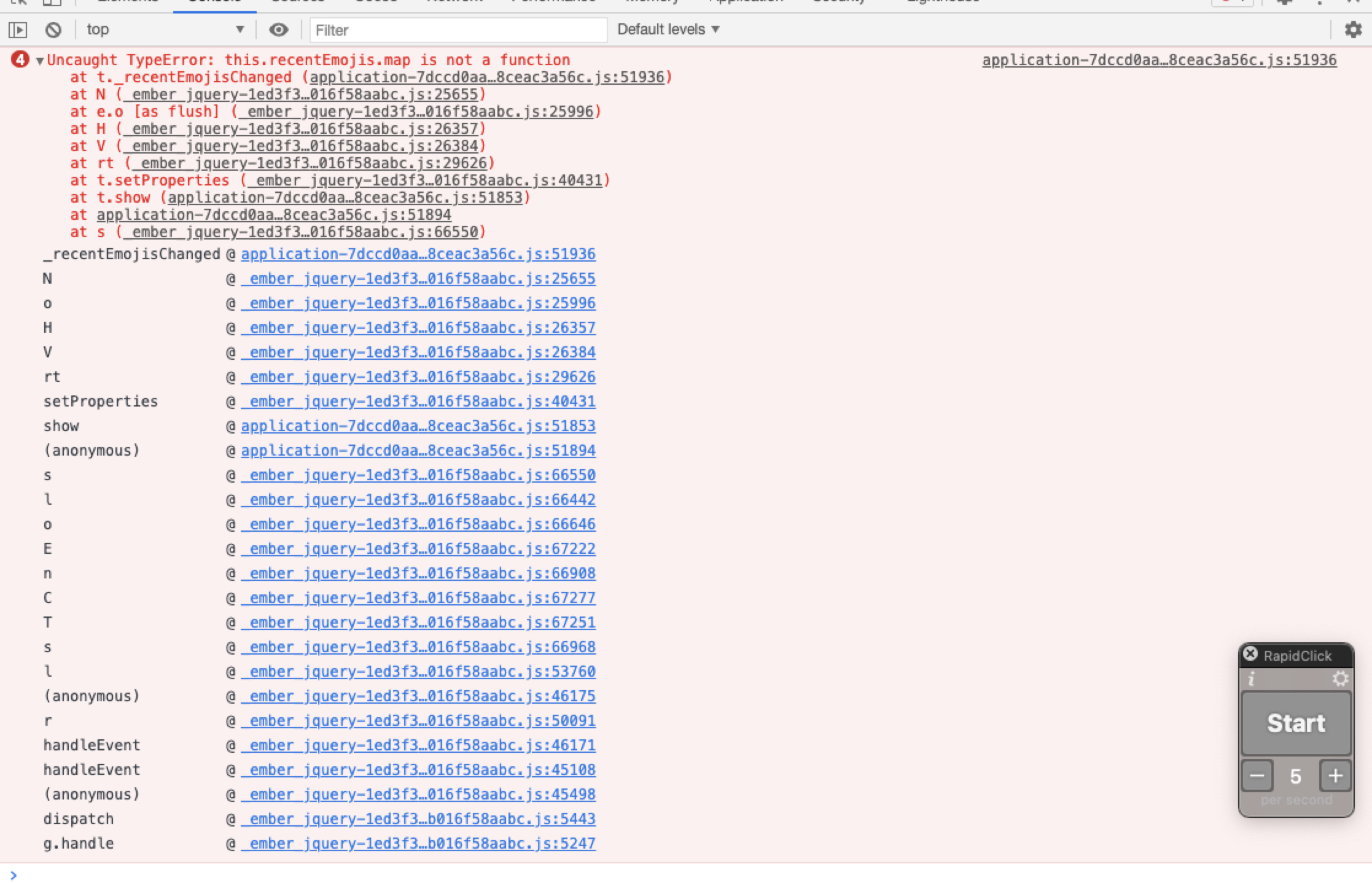Screen dimensions: 1372x883
Task: Click the console prompt chevron at the bottom
Action: (x=14, y=875)
